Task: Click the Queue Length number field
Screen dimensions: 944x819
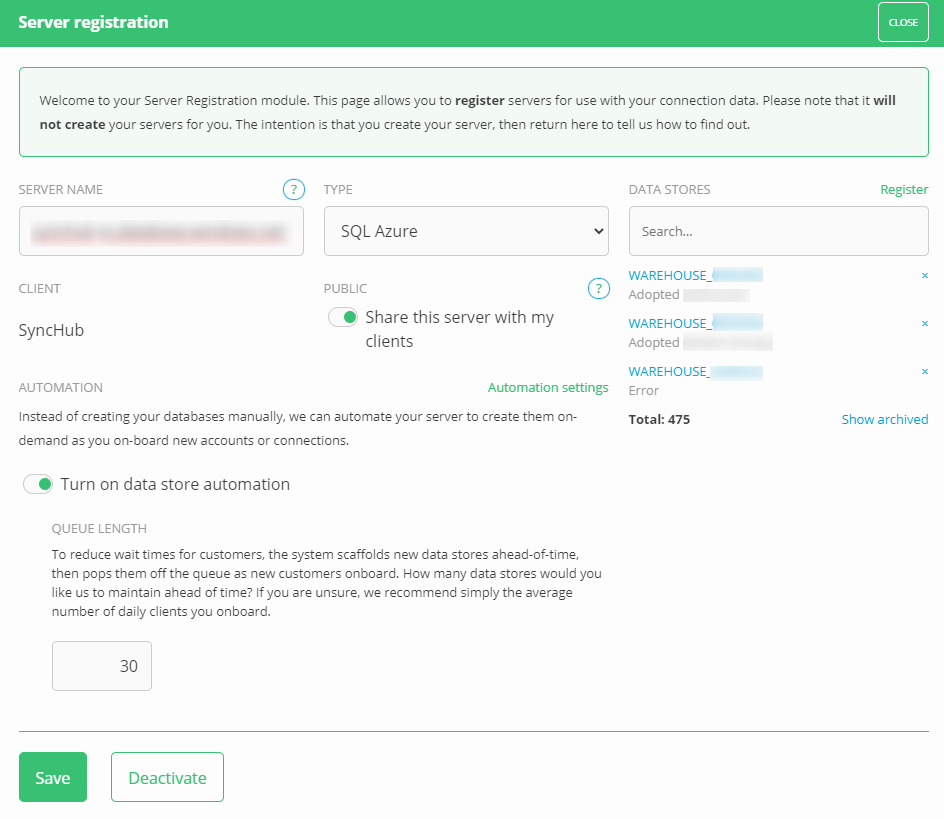Action: (102, 666)
